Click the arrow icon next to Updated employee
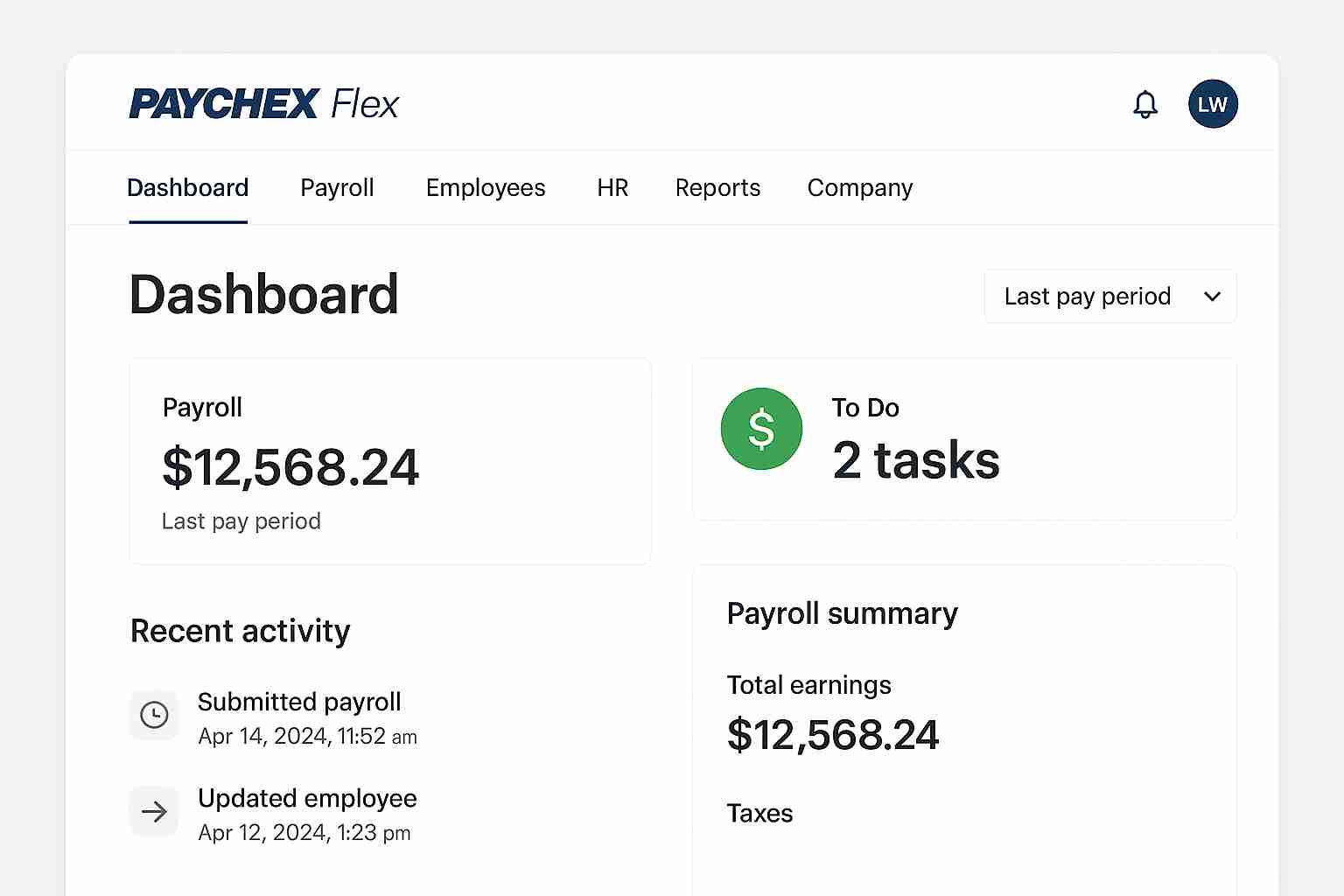The width and height of the screenshot is (1344, 896). click(154, 811)
